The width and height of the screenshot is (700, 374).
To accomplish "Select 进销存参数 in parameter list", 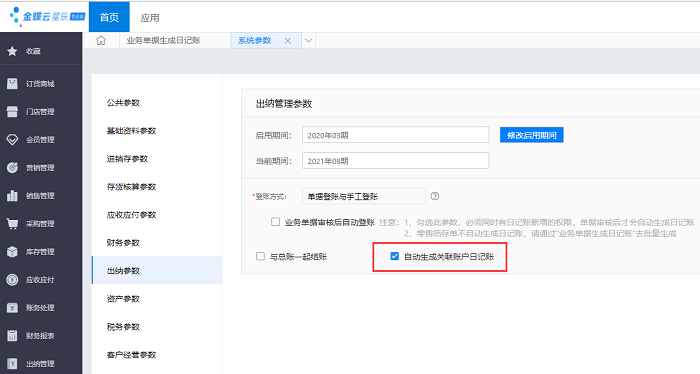I will (x=127, y=158).
